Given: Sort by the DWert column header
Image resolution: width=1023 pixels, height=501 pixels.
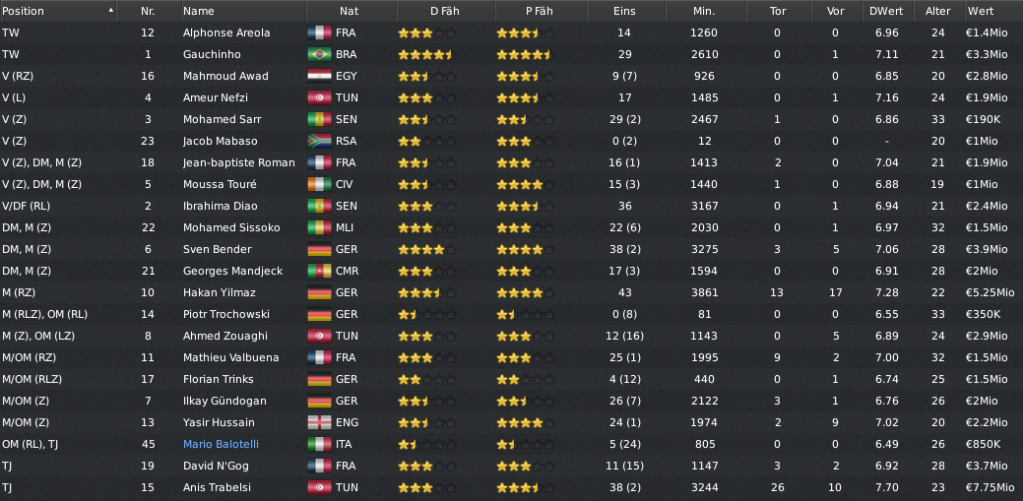Looking at the screenshot, I should [887, 11].
